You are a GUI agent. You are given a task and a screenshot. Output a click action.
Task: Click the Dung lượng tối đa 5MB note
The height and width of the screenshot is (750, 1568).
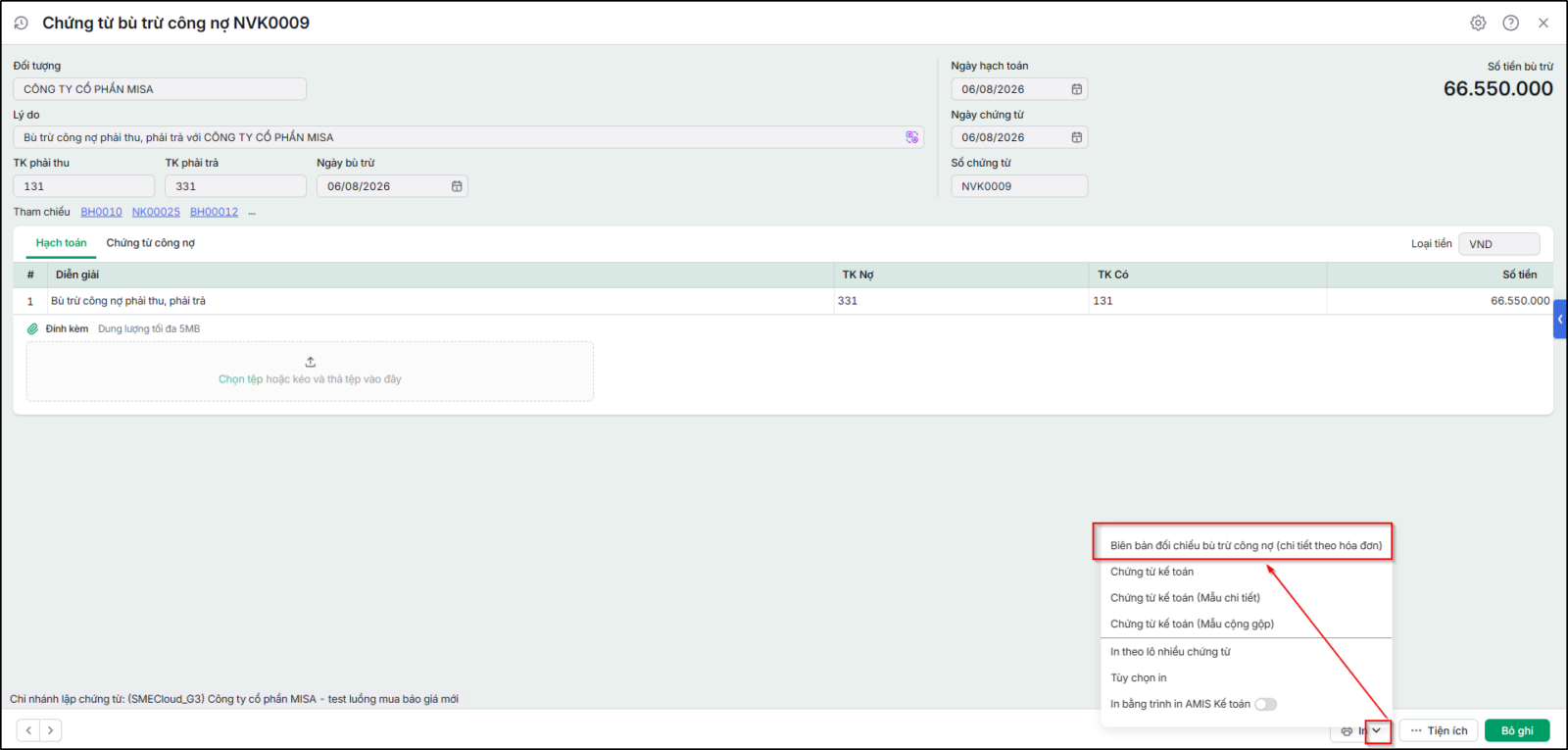[149, 329]
